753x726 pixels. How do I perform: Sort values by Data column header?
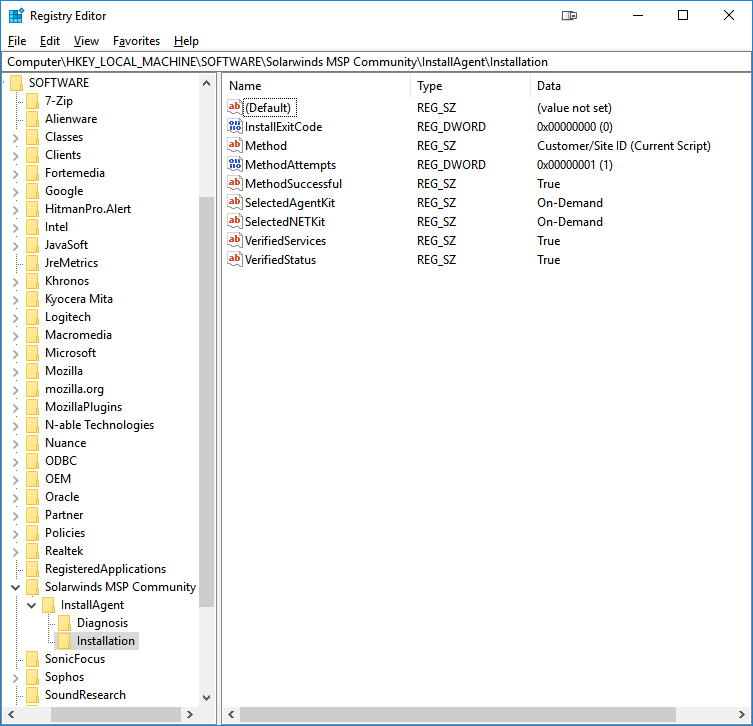point(641,85)
